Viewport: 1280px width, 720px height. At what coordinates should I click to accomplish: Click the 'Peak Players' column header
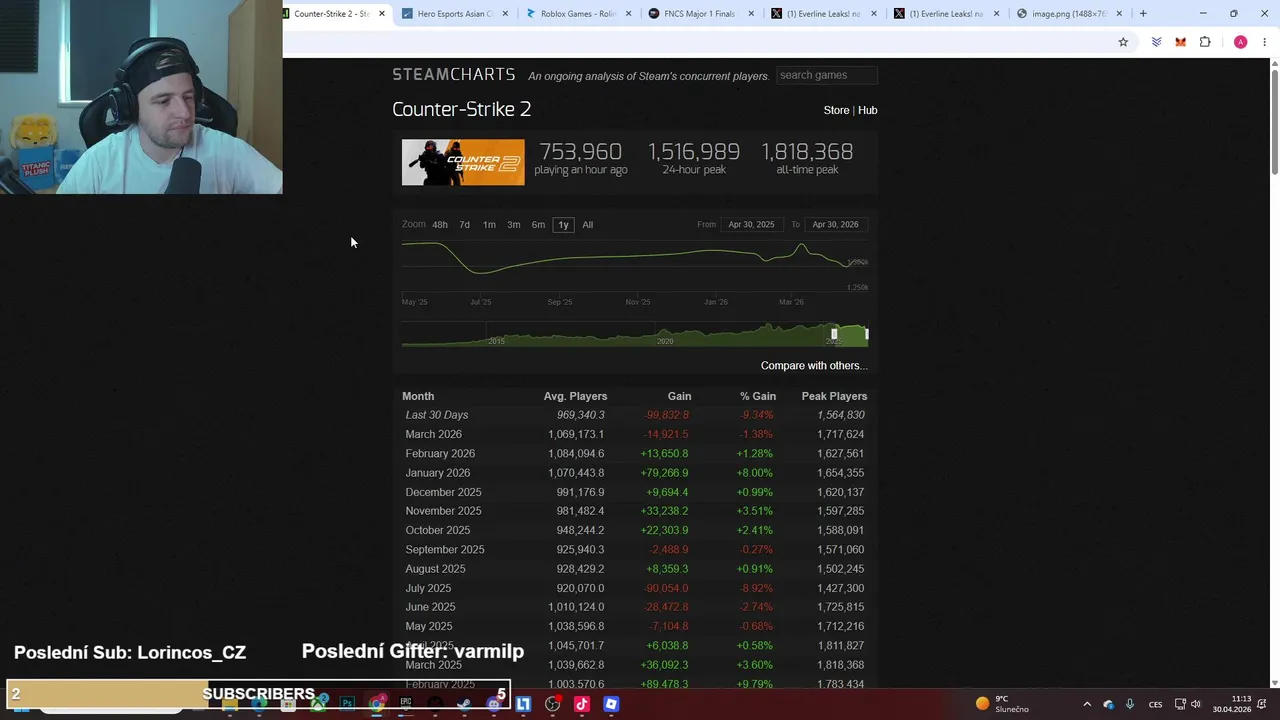pos(834,397)
